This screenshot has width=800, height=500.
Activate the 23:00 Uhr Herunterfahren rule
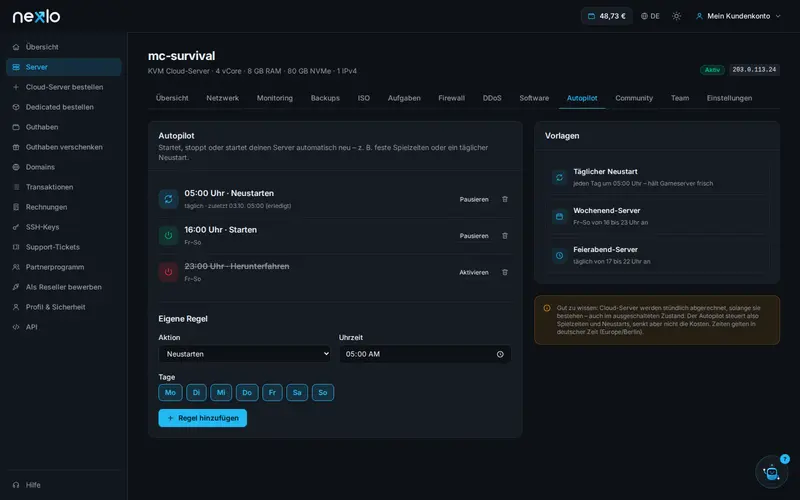point(474,272)
